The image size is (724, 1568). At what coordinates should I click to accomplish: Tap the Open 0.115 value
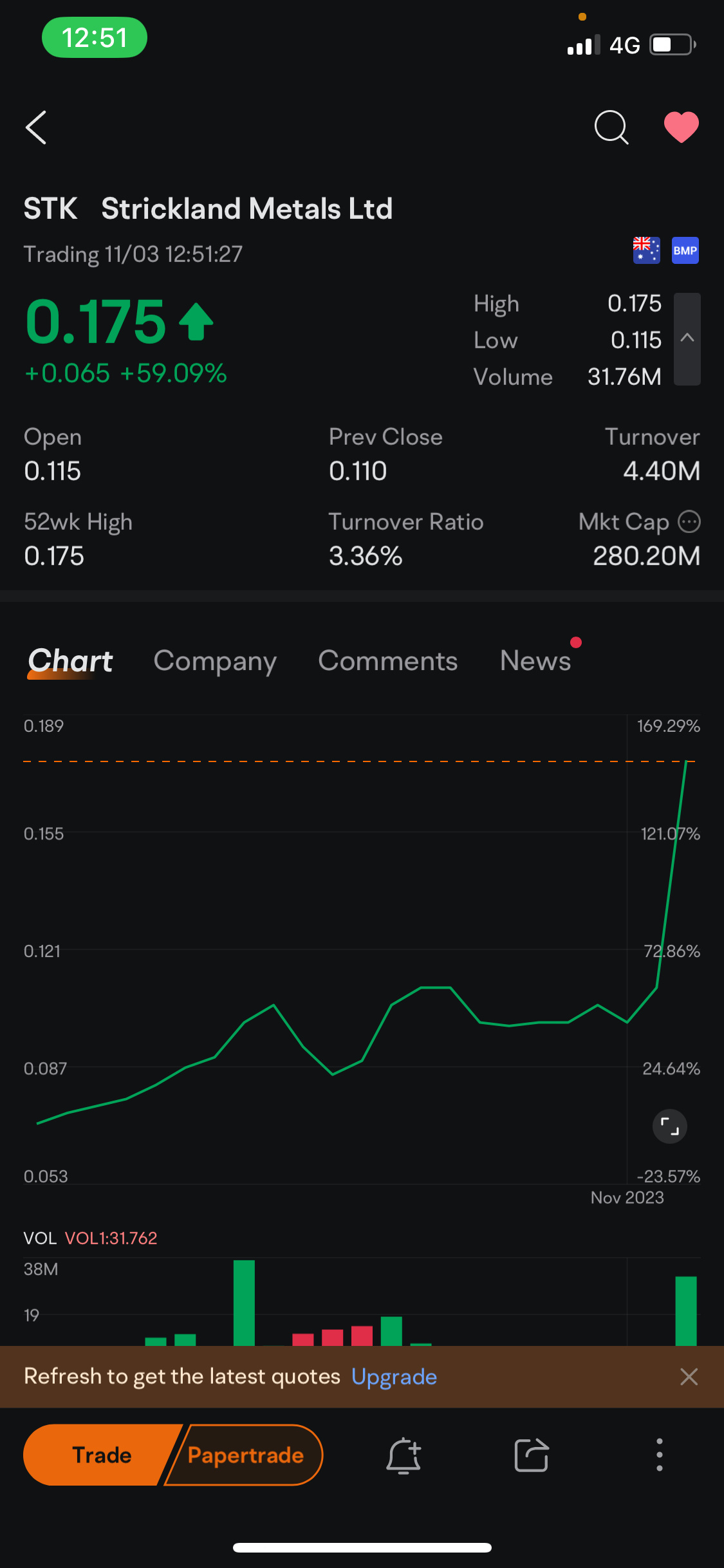click(52, 471)
